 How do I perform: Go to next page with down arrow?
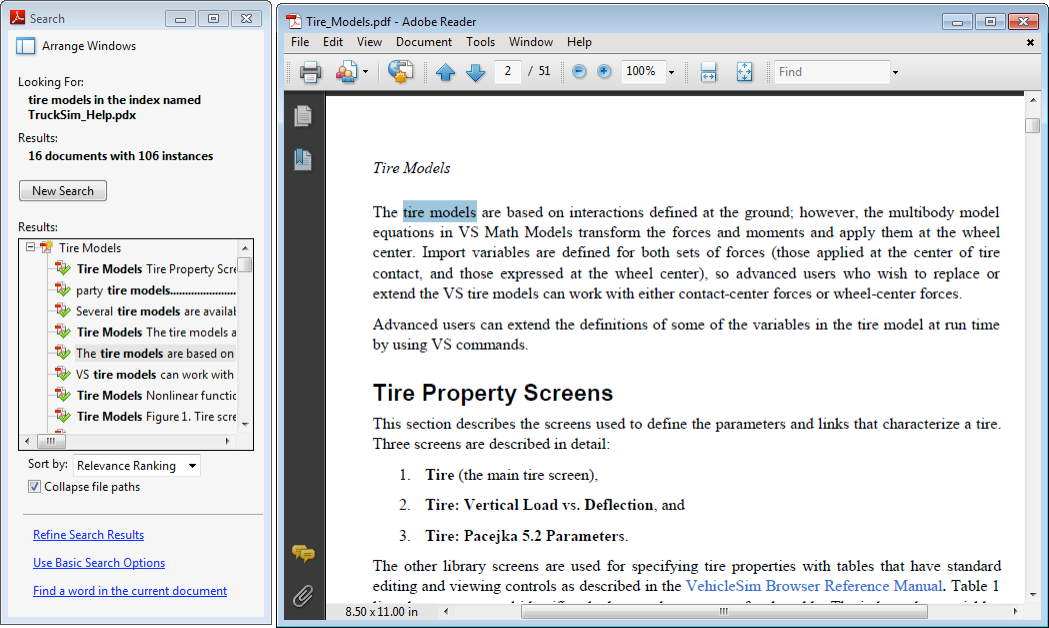click(x=476, y=72)
